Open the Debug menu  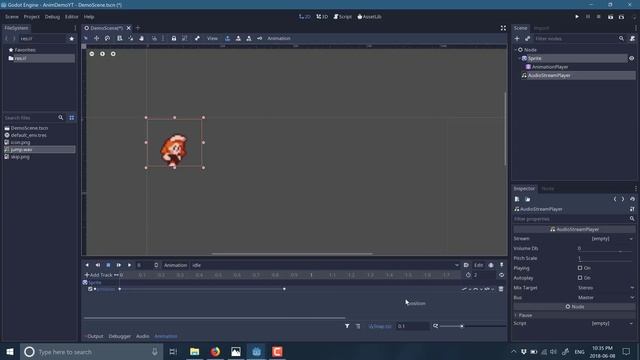tap(52, 17)
